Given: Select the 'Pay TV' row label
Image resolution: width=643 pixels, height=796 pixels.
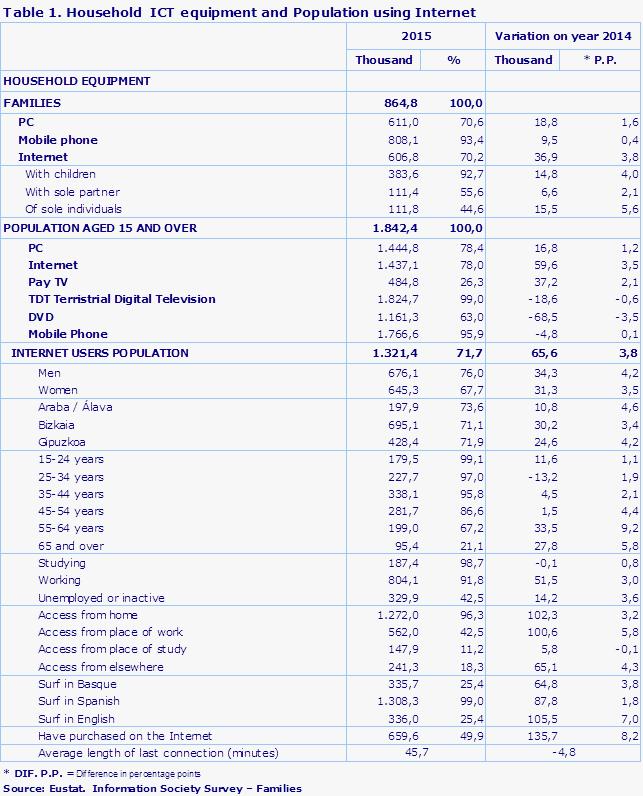Looking at the screenshot, I should coord(48,282).
